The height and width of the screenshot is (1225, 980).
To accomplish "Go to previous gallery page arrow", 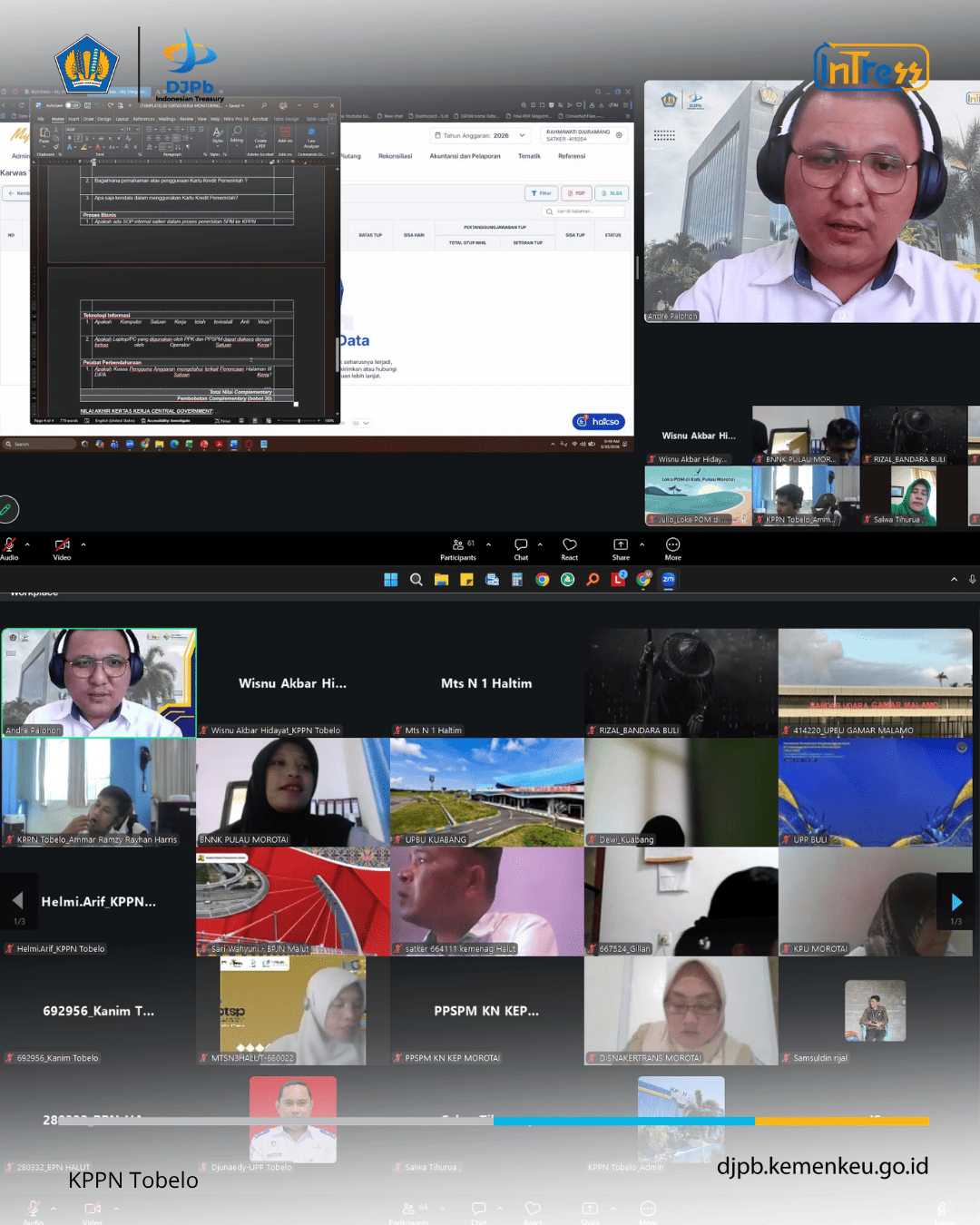I will [18, 900].
